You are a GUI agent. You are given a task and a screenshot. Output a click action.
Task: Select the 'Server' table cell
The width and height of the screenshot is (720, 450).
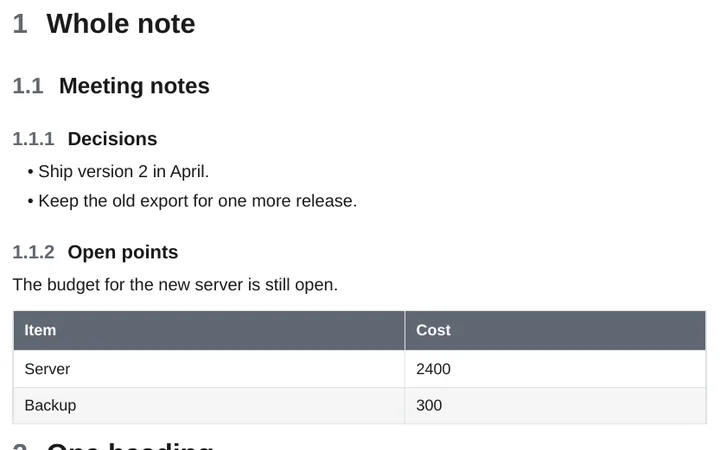[209, 369]
